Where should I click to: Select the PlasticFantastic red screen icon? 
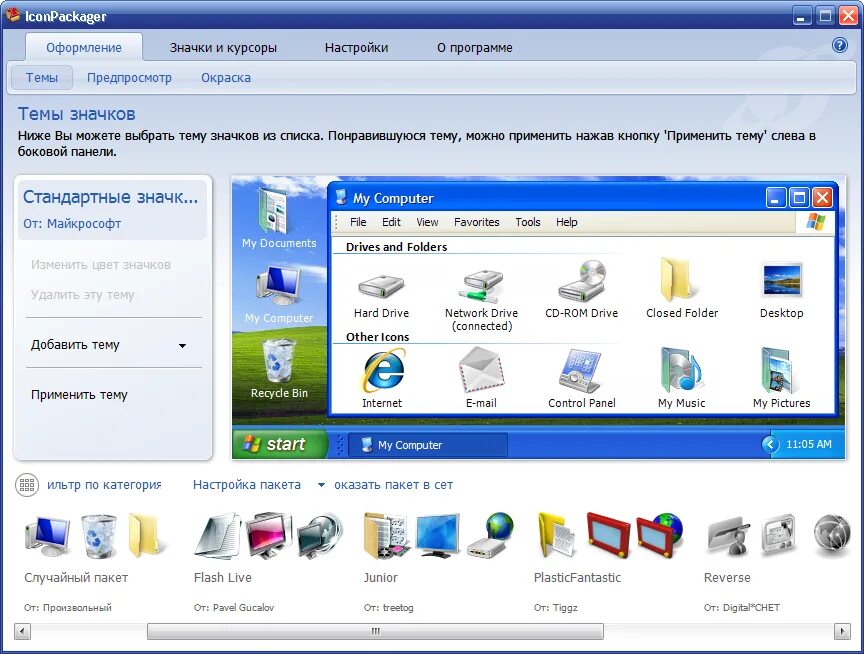[x=608, y=536]
